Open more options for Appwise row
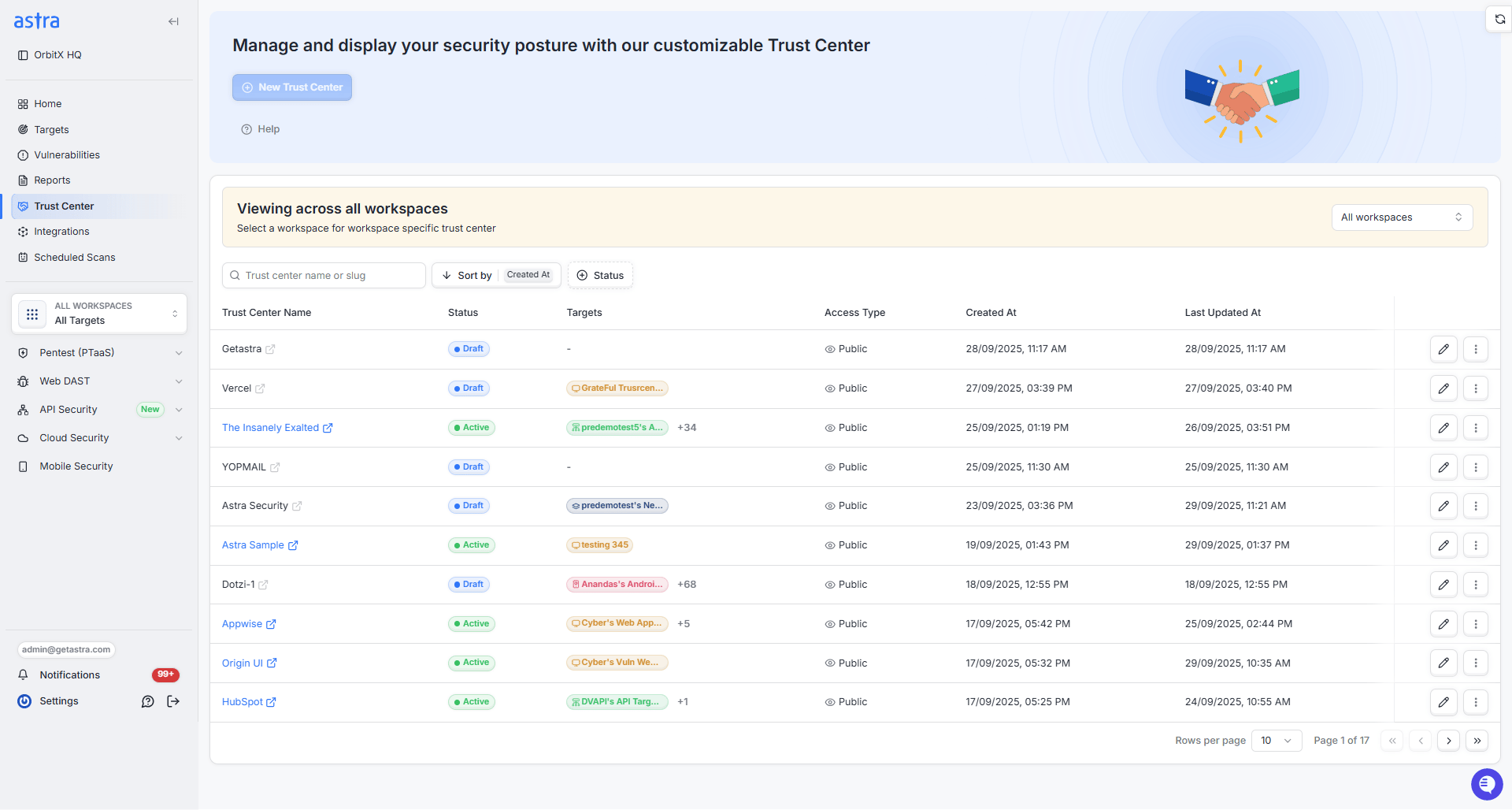This screenshot has width=1512, height=810. (1476, 624)
